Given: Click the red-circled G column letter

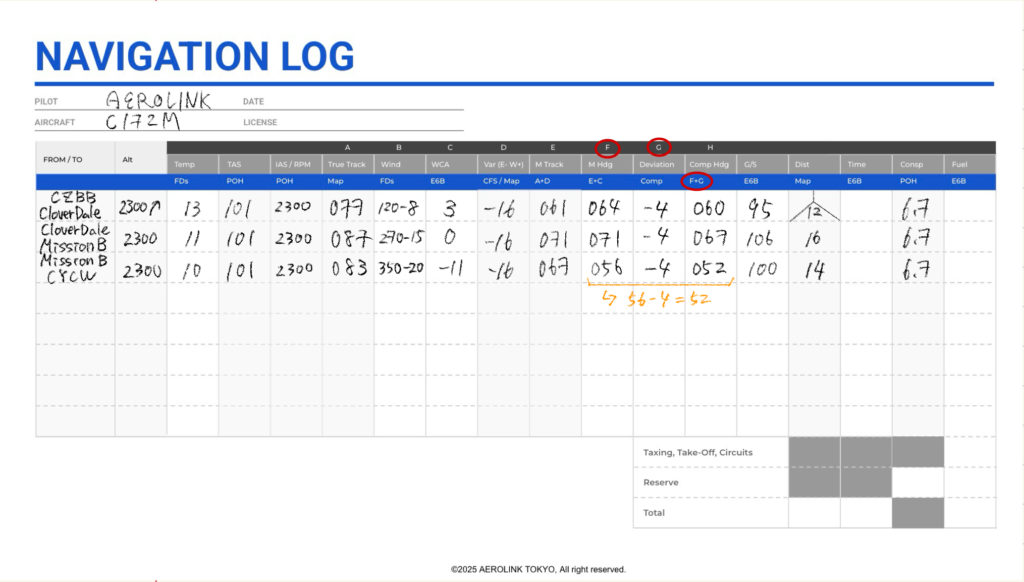Looking at the screenshot, I should click(x=658, y=147).
